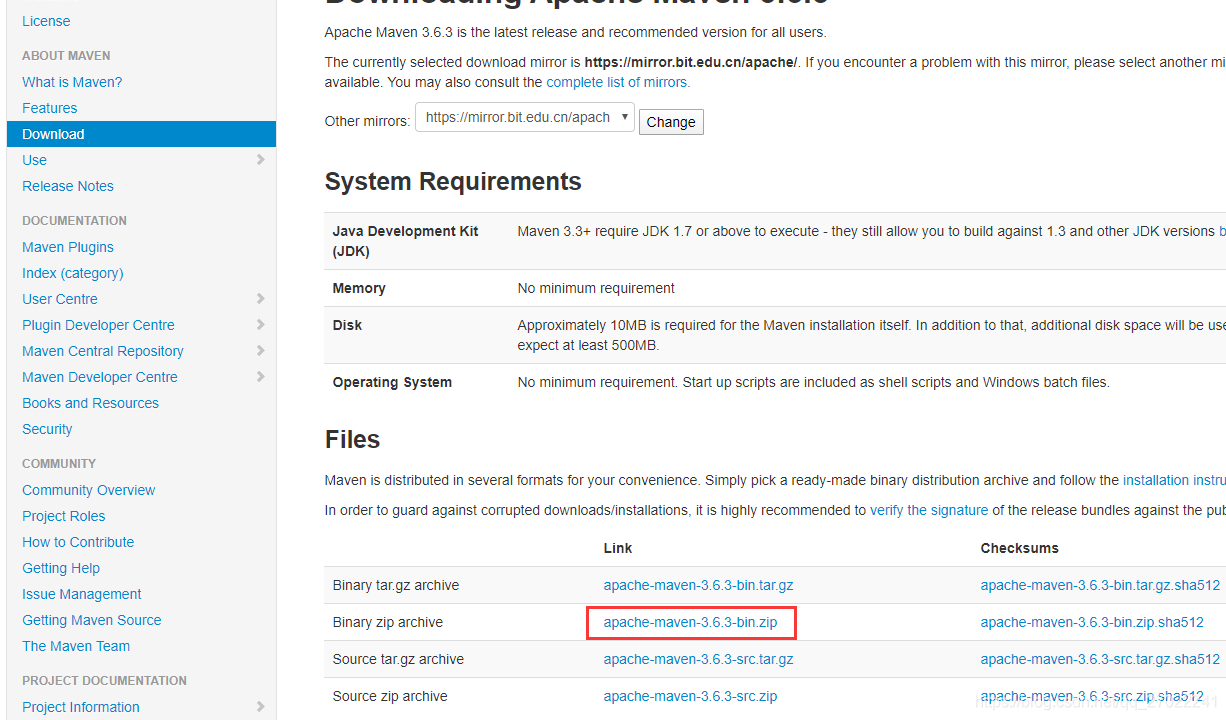Click Source tar.gz archive cell
Screen dimensions: 1226x720
coord(398,659)
